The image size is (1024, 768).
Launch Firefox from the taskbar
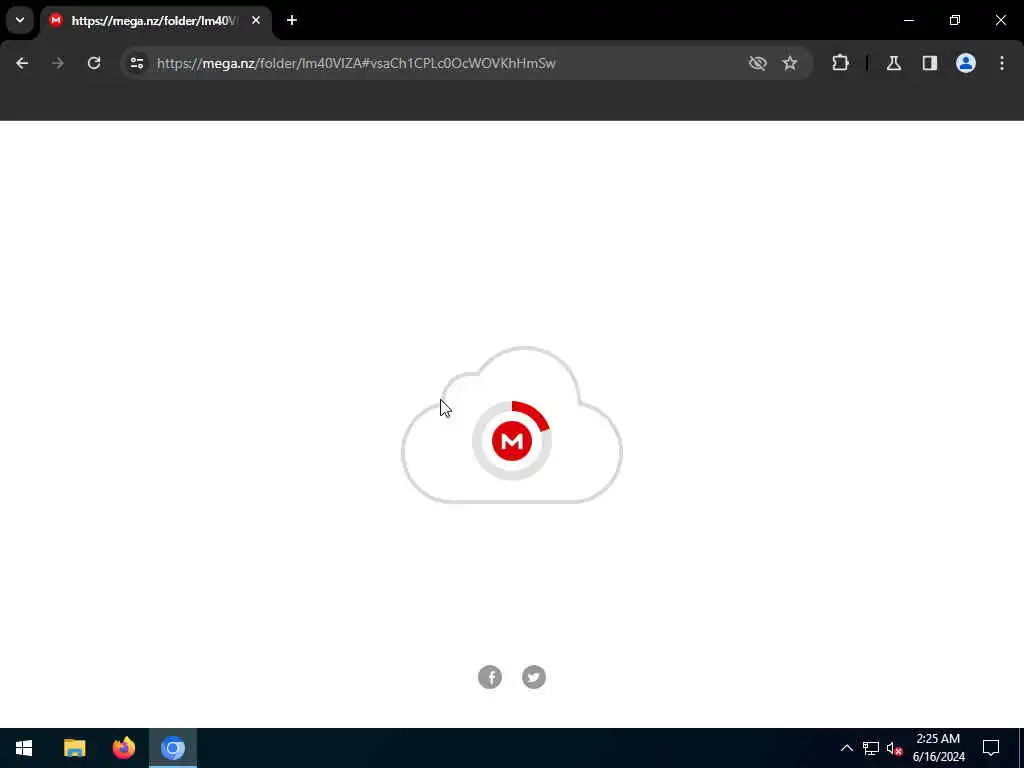click(123, 748)
